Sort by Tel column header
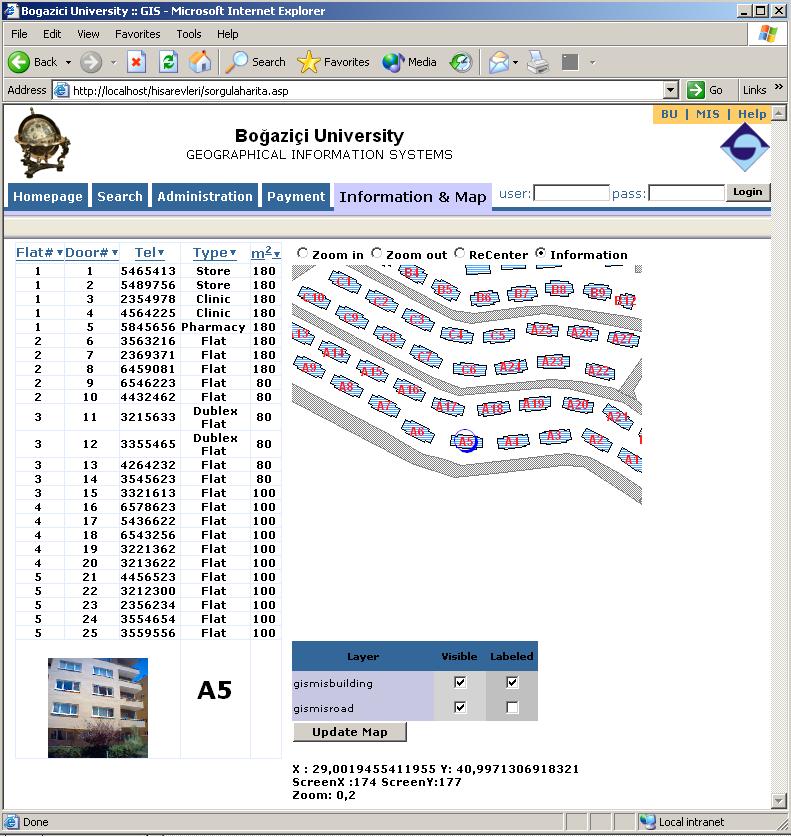The height and width of the screenshot is (837, 791). coord(149,252)
